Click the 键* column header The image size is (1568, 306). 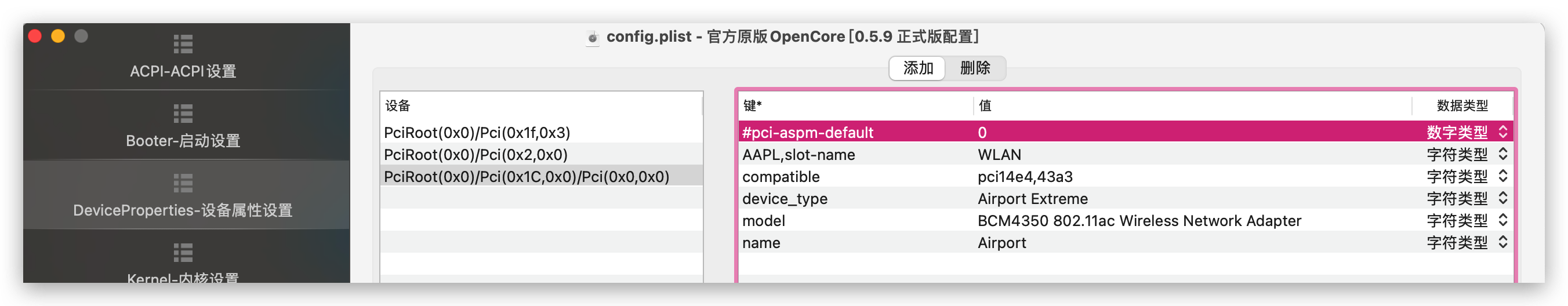click(x=855, y=106)
